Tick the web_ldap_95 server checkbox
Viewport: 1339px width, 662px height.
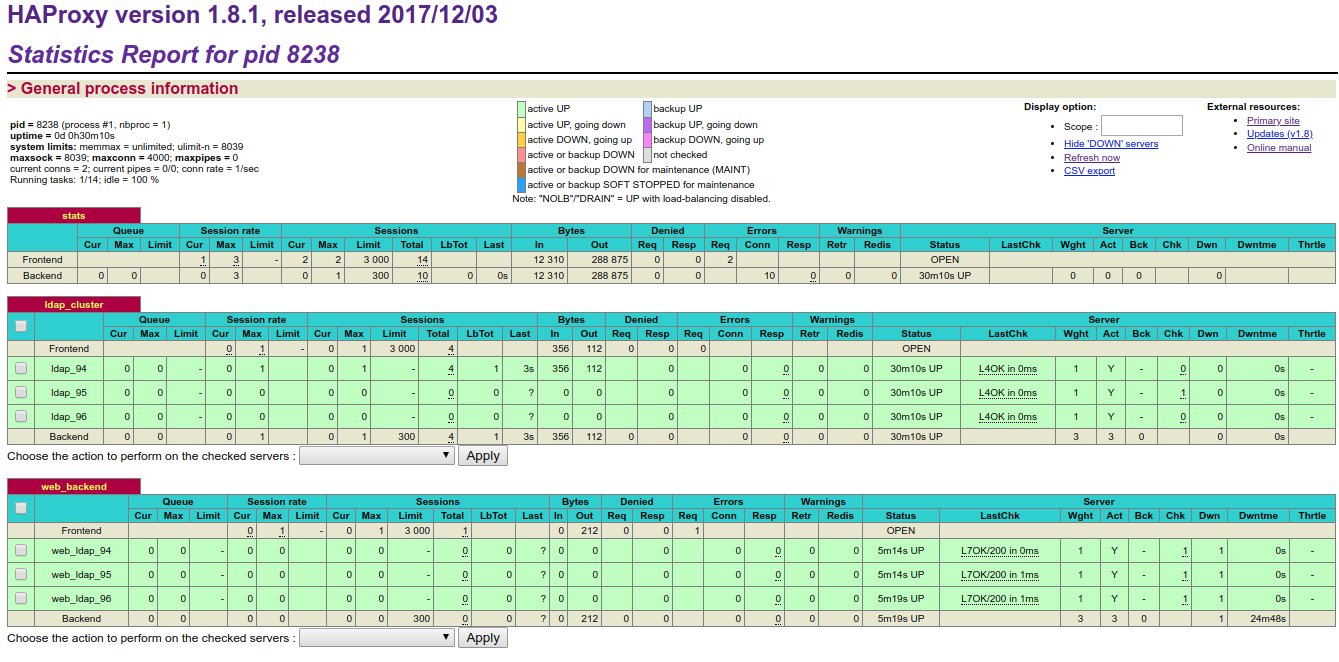click(21, 575)
